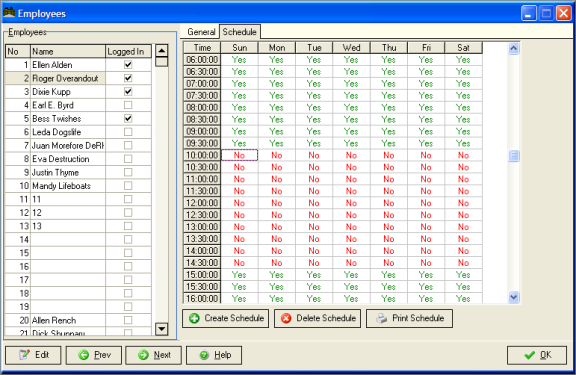Select the 15:00:00 Friday Yes cell
Viewport: 576px width, 375px height.
[426, 275]
